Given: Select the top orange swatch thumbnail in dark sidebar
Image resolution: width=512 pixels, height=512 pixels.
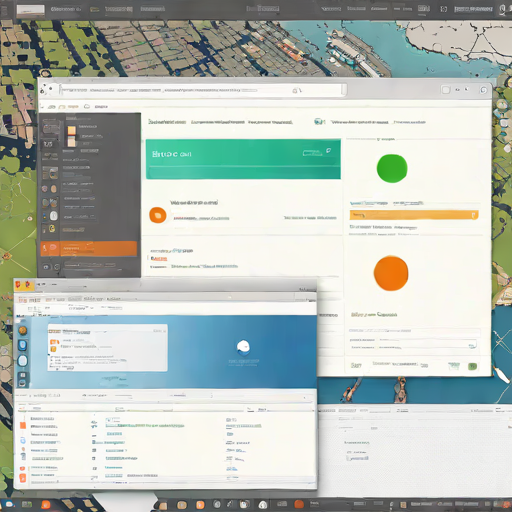Looking at the screenshot, I should (72, 130).
